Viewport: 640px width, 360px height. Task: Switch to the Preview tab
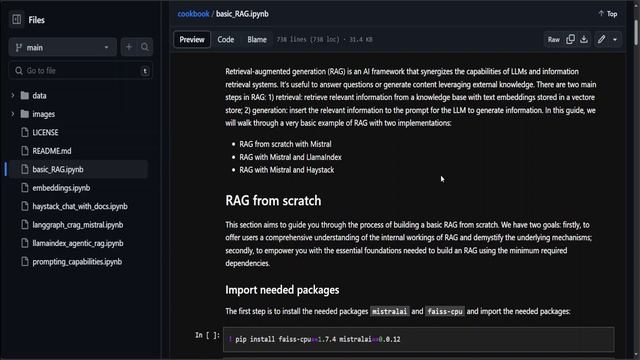pyautogui.click(x=192, y=40)
